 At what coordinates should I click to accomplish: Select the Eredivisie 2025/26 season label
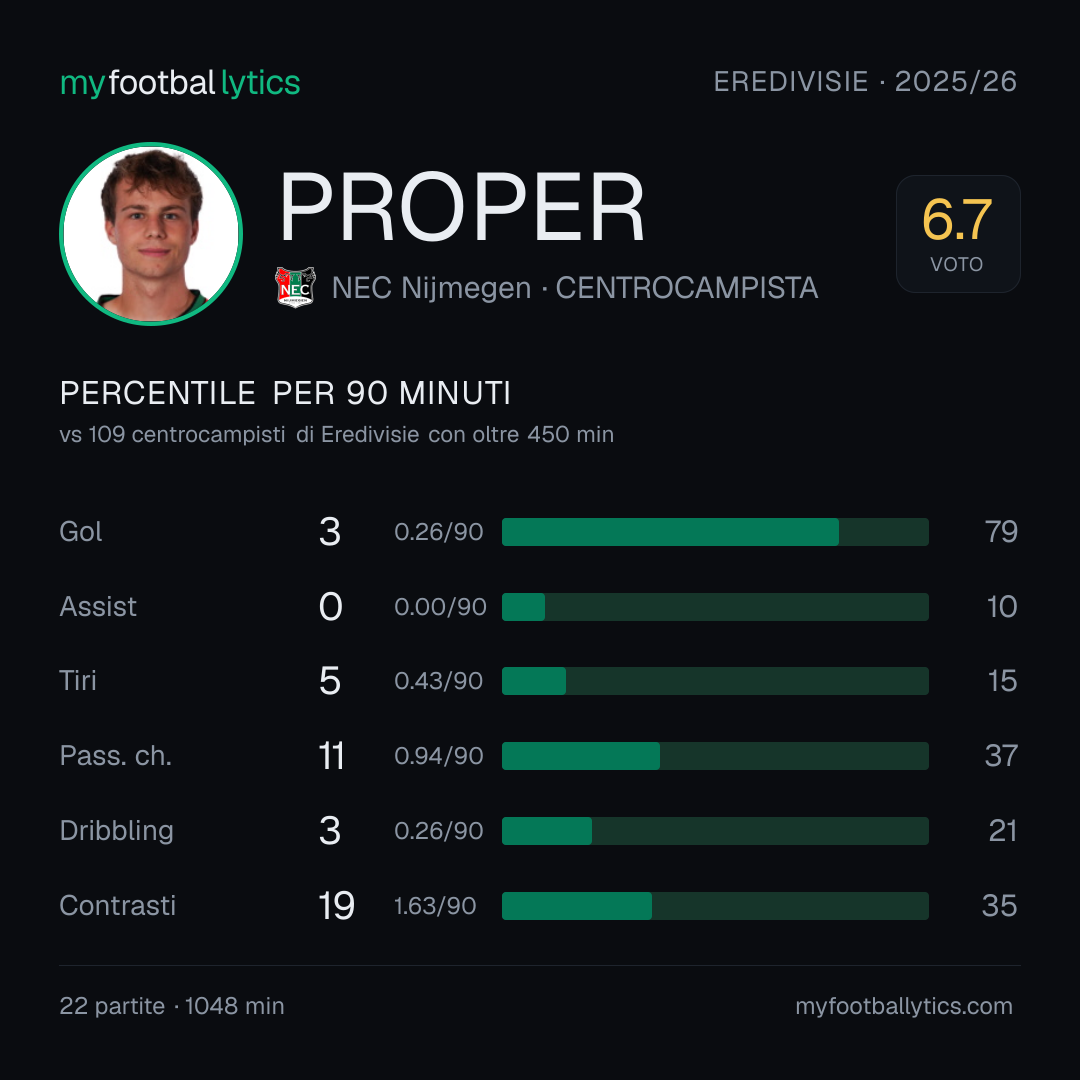click(x=865, y=82)
